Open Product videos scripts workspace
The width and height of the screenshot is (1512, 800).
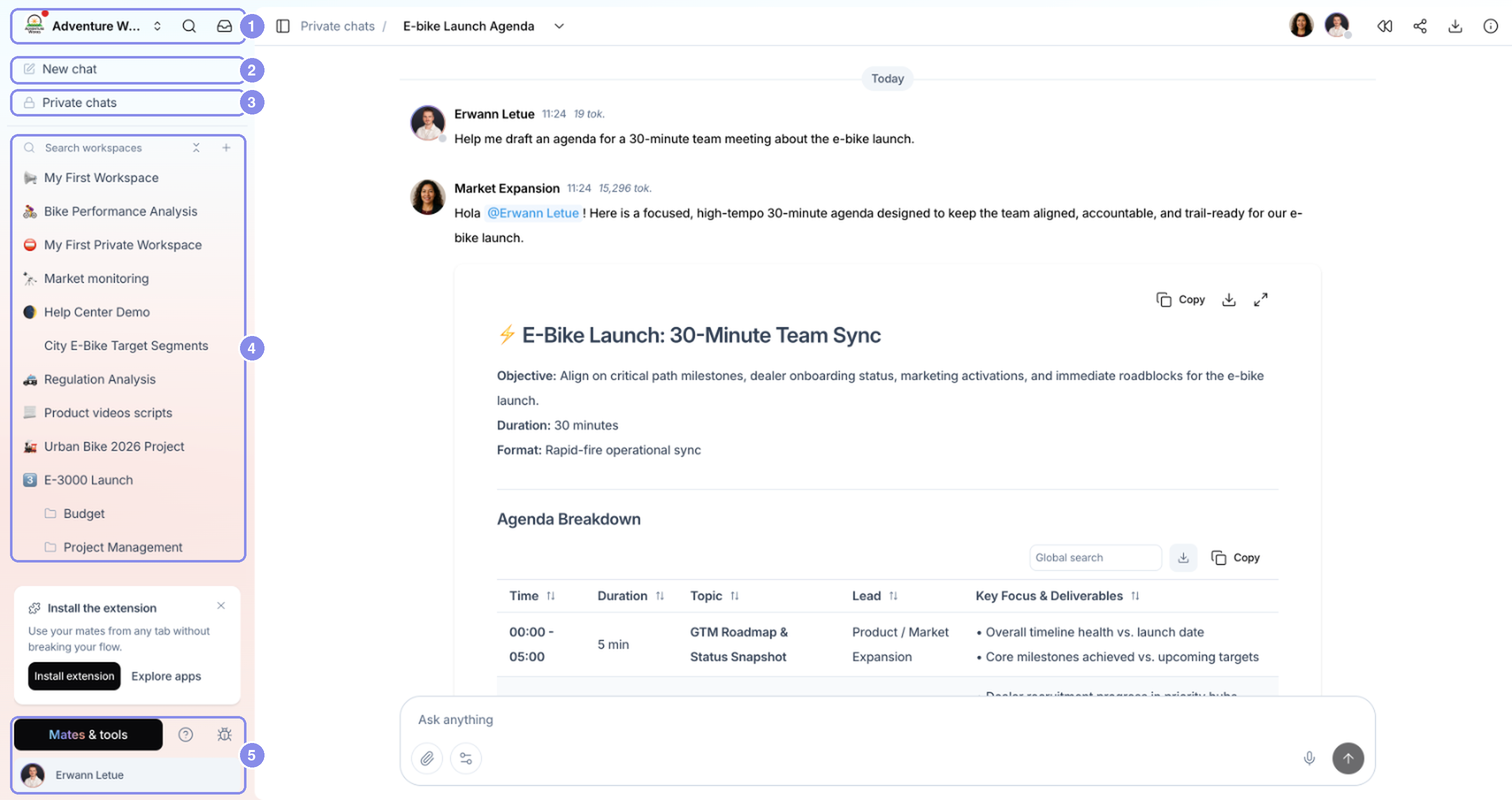click(x=127, y=412)
